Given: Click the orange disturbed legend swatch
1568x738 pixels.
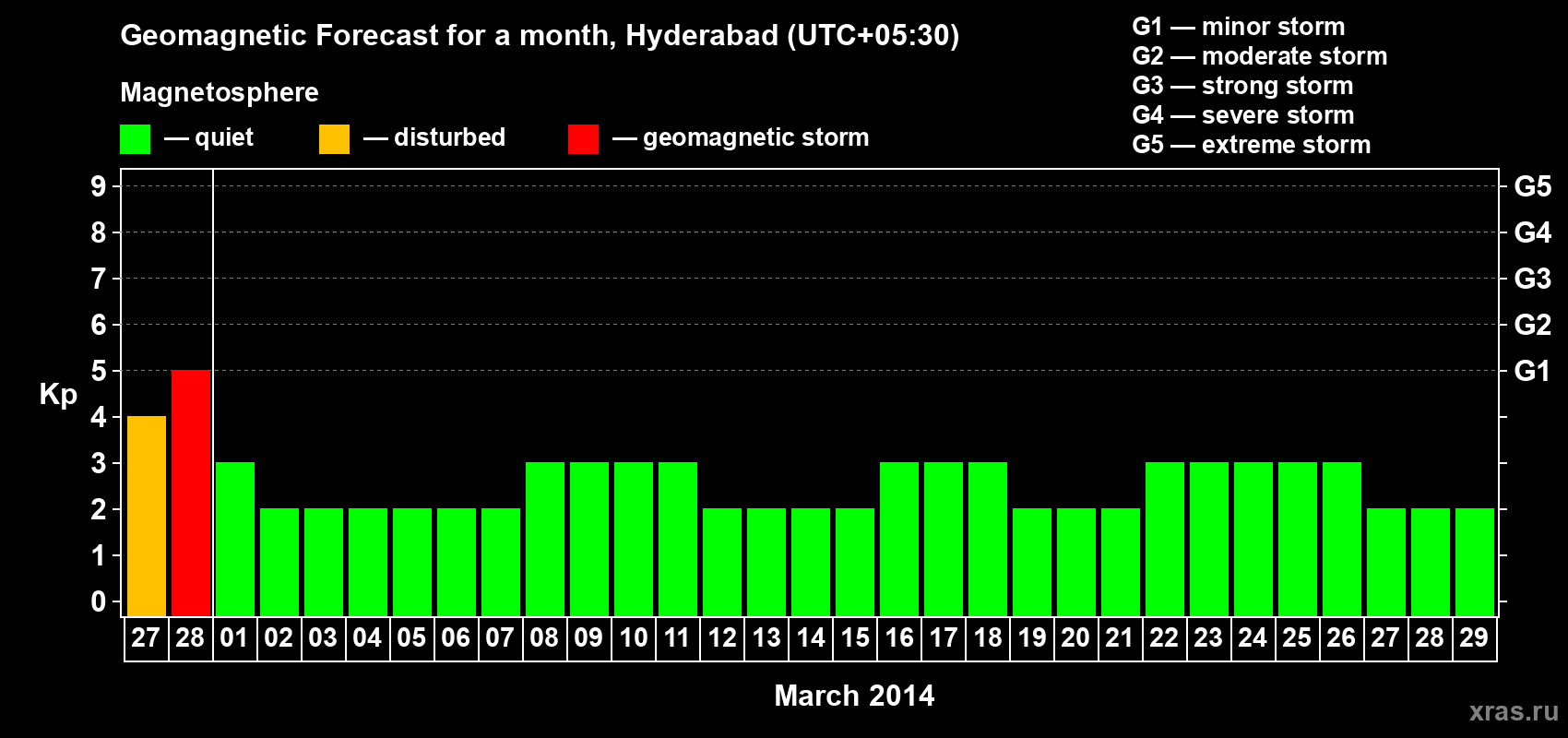Looking at the screenshot, I should (334, 139).
